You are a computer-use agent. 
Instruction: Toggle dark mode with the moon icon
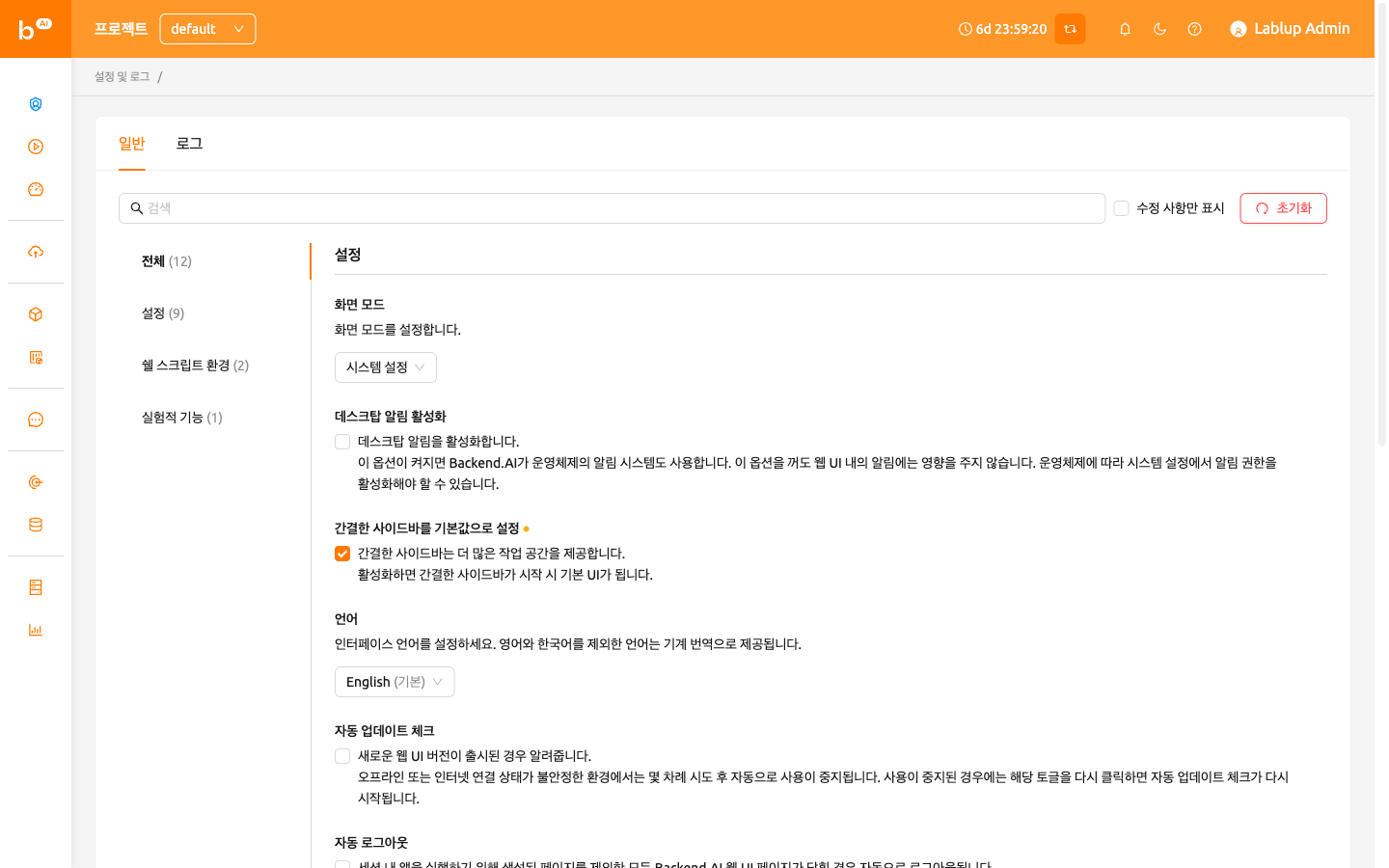click(1159, 29)
